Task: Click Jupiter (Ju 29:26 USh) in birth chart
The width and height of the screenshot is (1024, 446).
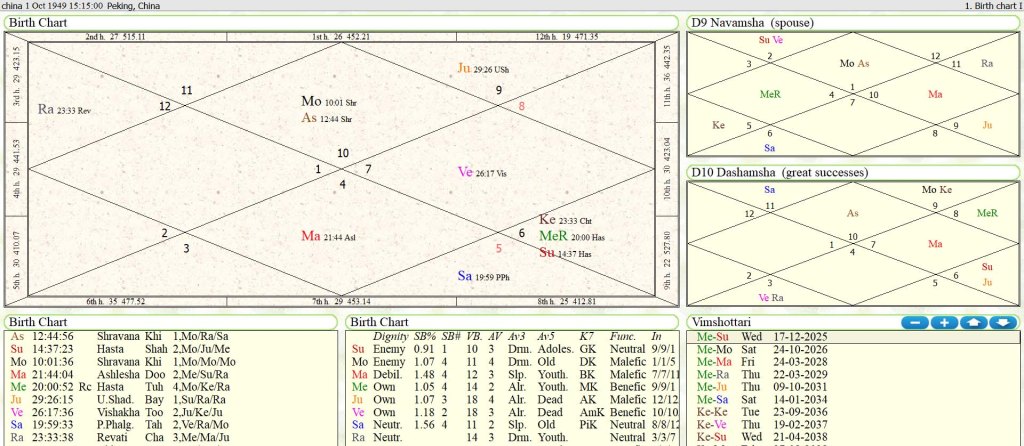Action: coord(483,68)
